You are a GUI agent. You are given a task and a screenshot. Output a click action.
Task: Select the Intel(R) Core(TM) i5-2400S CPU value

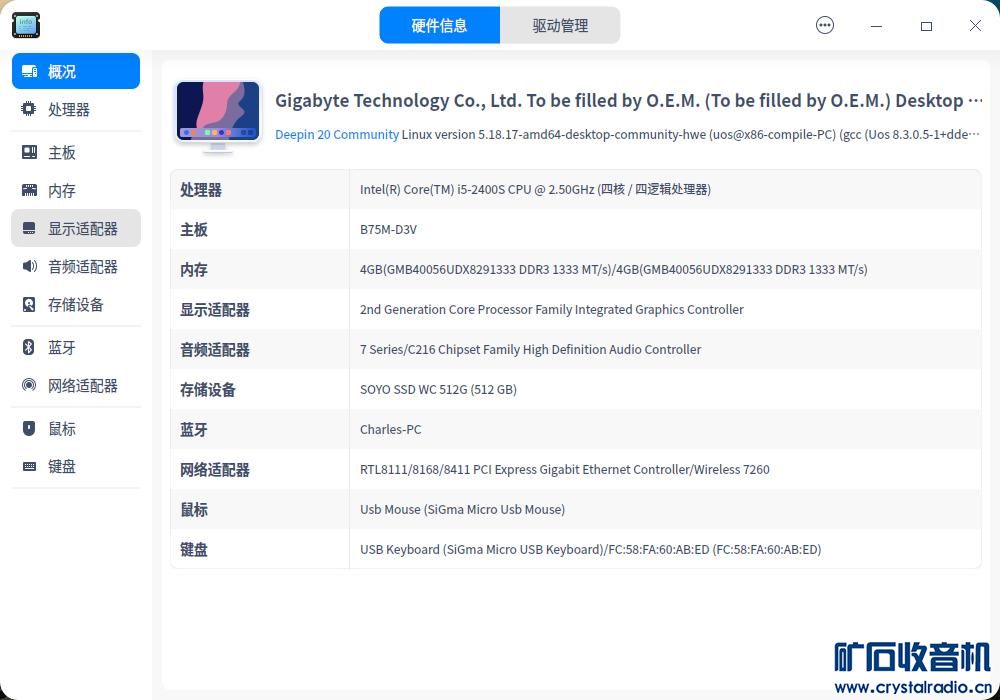(x=535, y=189)
